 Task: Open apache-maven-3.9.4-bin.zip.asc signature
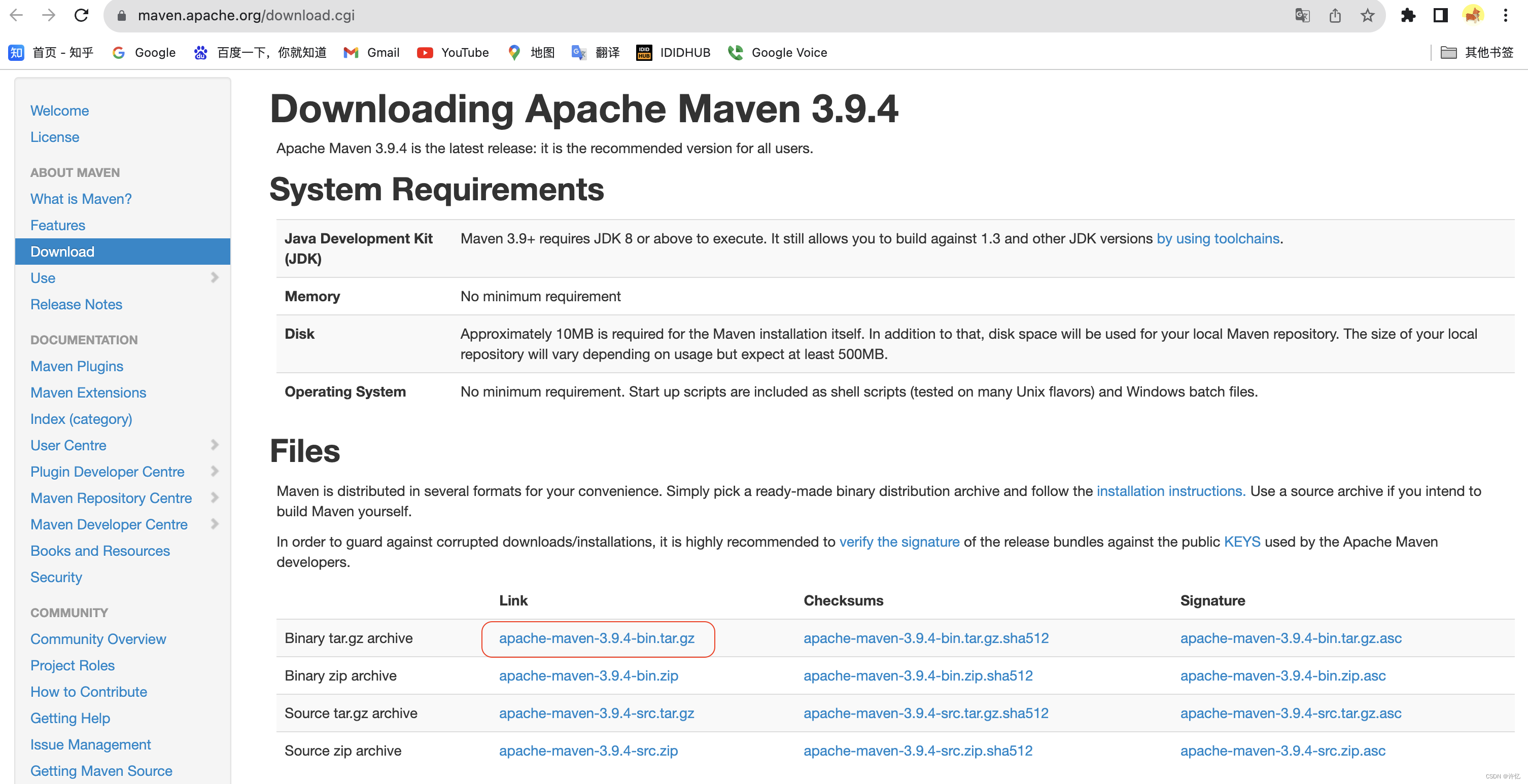tap(1283, 675)
